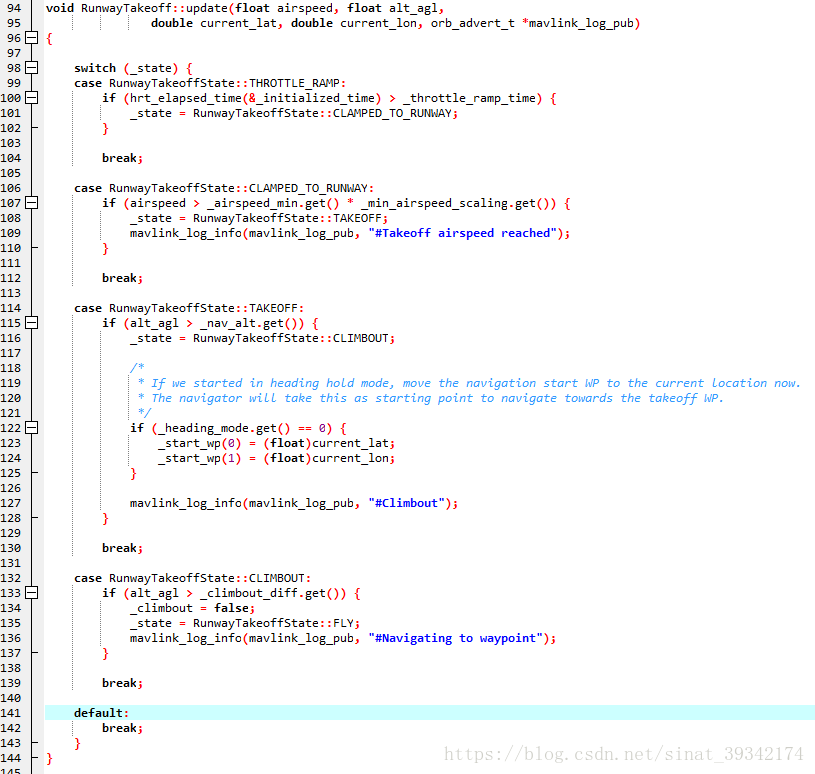This screenshot has height=774, width=815.
Task: Click "FLY" state assignment on line 135
Action: coord(343,623)
